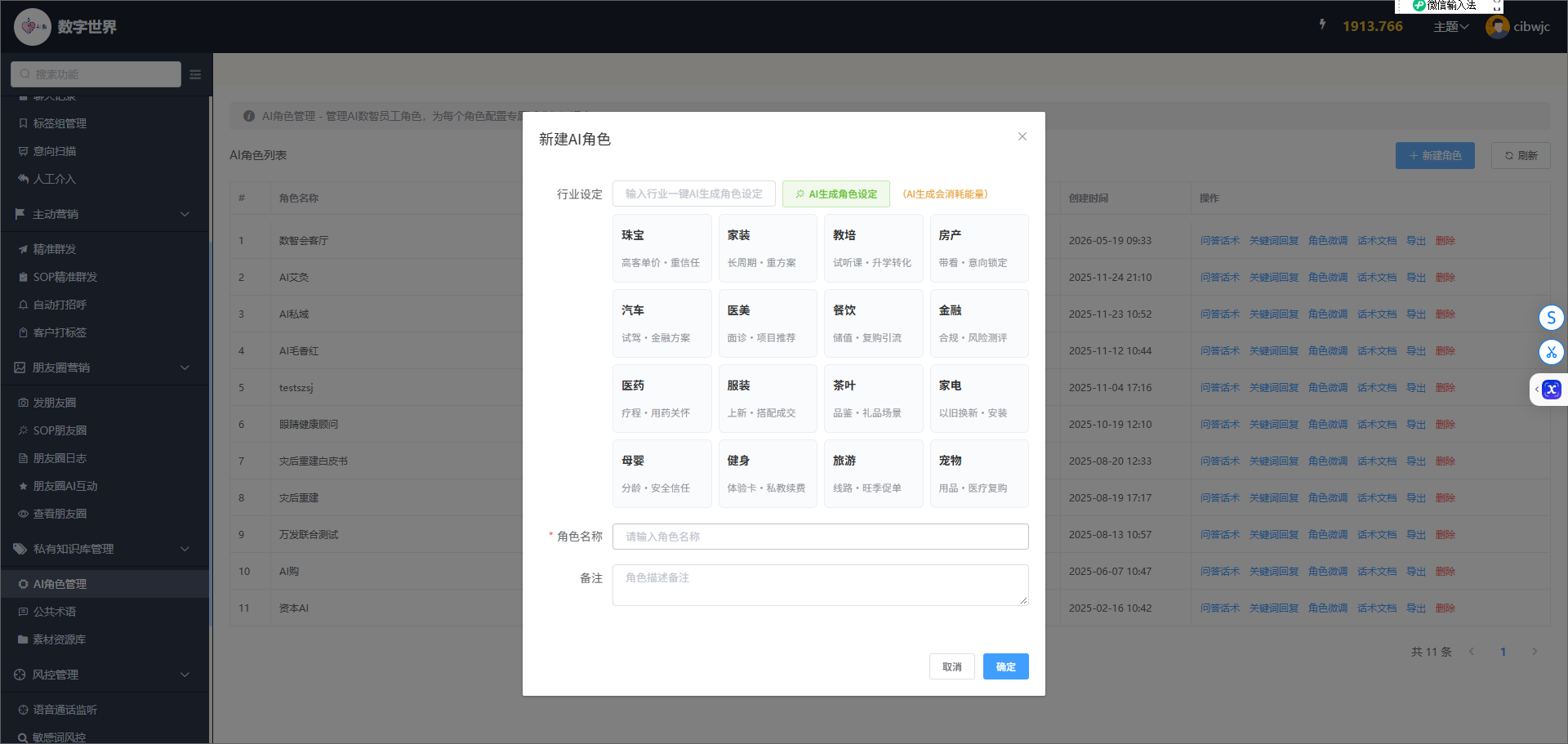Screen dimensions: 1568x744
Task: Choose the 教培 industry card
Action: [873, 248]
